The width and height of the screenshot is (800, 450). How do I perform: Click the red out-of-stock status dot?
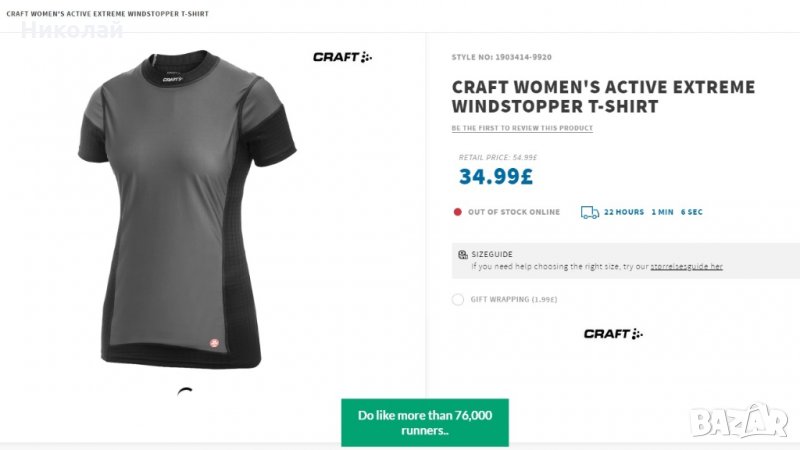coord(457,212)
